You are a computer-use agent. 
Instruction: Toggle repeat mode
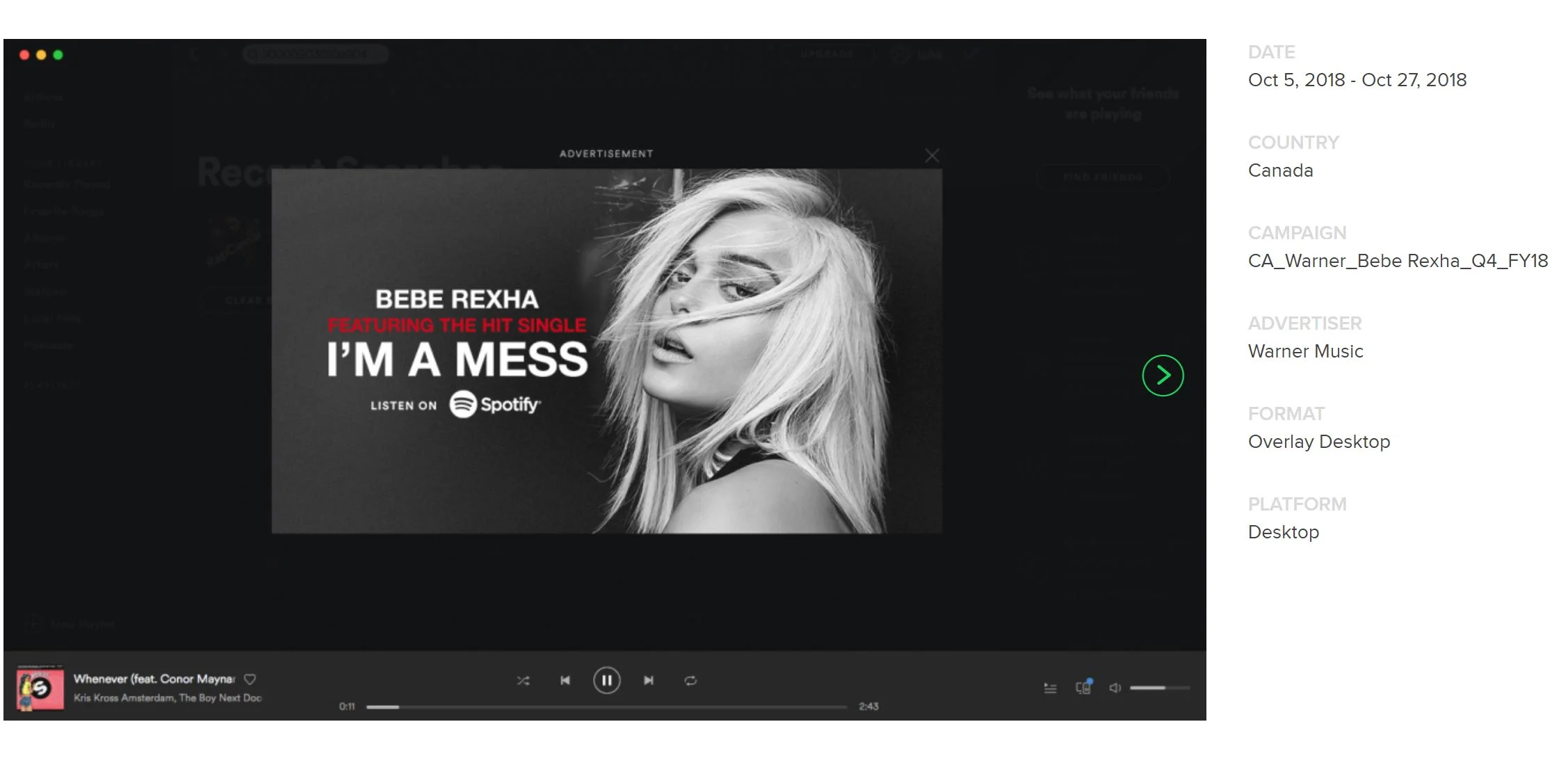tap(690, 680)
